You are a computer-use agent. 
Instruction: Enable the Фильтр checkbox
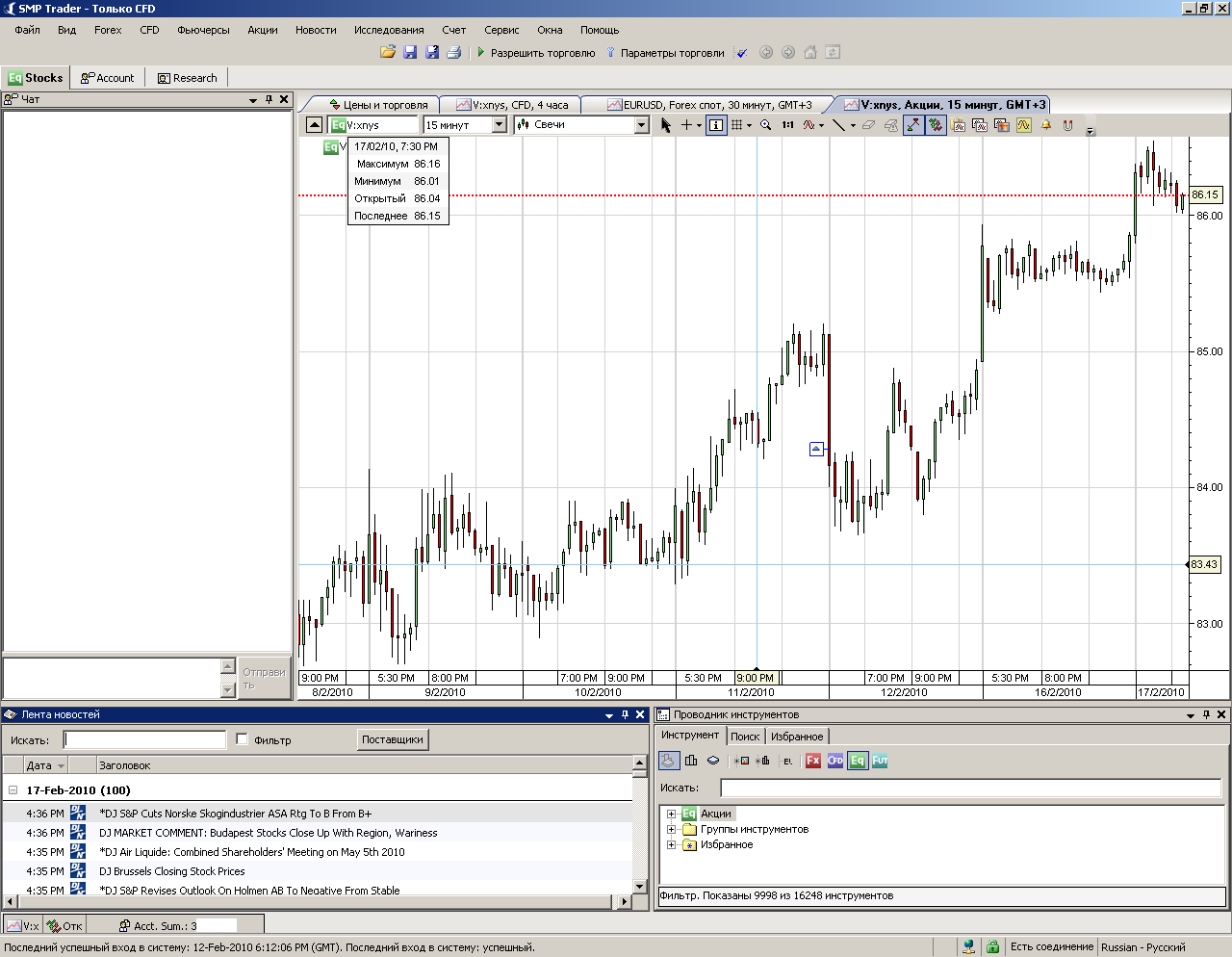pyautogui.click(x=243, y=739)
